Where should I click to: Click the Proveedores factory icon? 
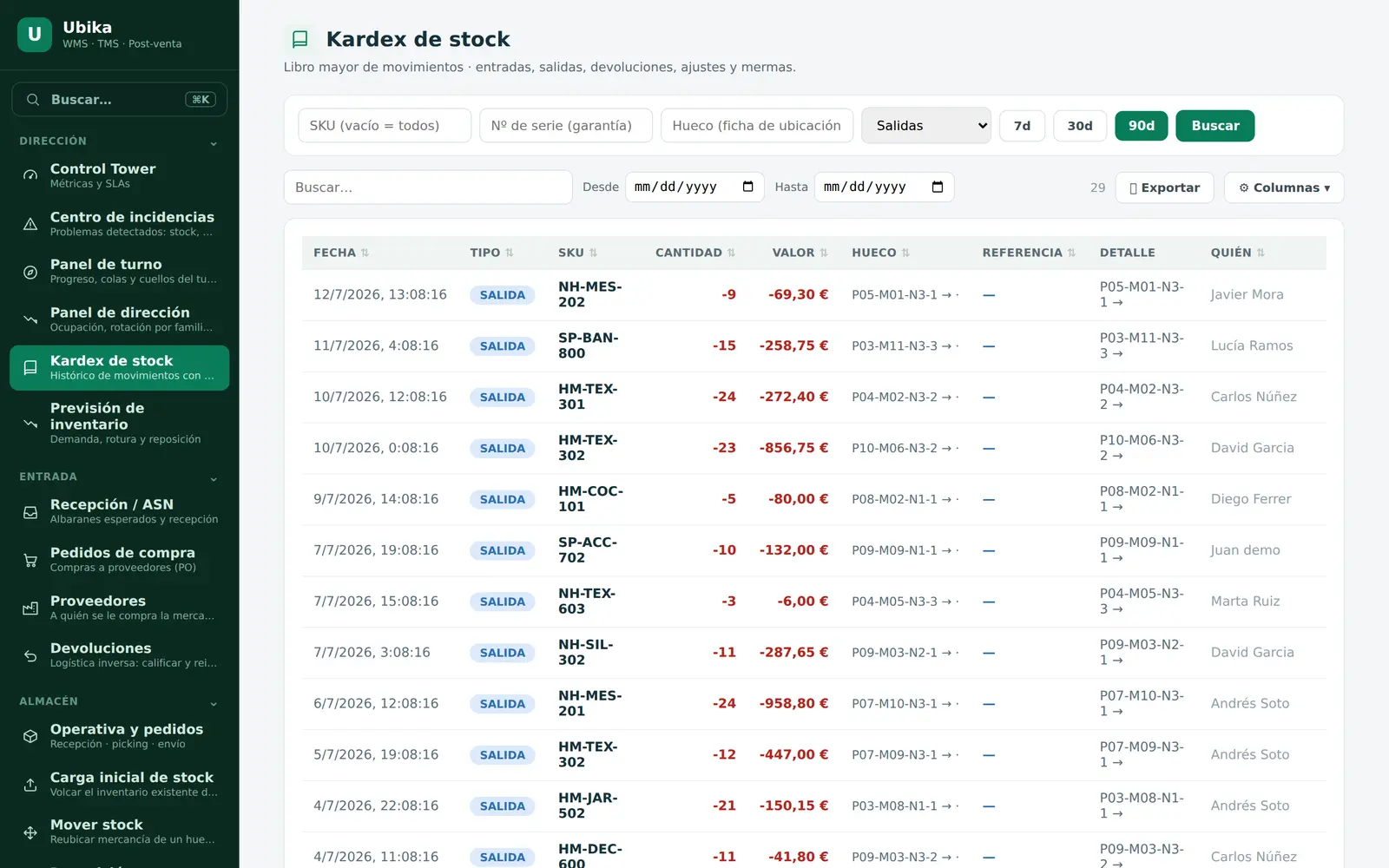pyautogui.click(x=30, y=608)
